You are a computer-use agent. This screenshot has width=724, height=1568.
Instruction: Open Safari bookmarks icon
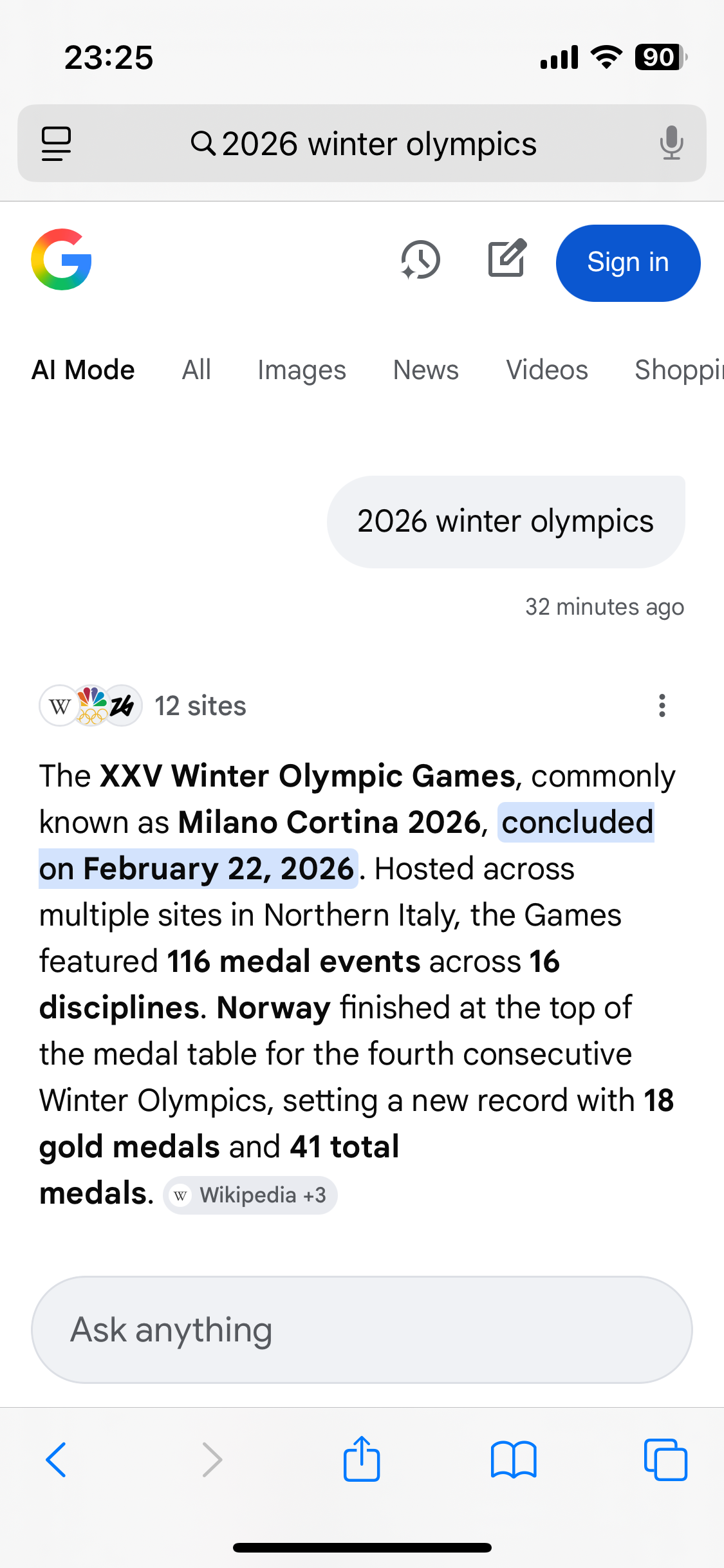[x=513, y=1459]
